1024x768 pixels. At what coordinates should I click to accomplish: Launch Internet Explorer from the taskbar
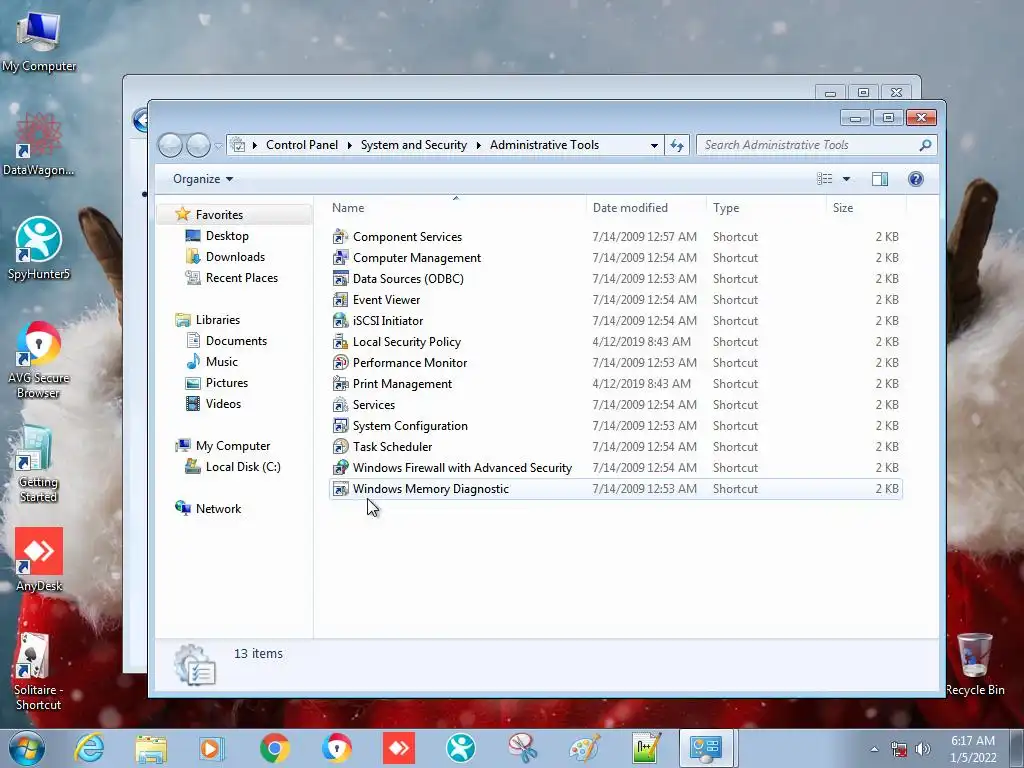pos(89,748)
